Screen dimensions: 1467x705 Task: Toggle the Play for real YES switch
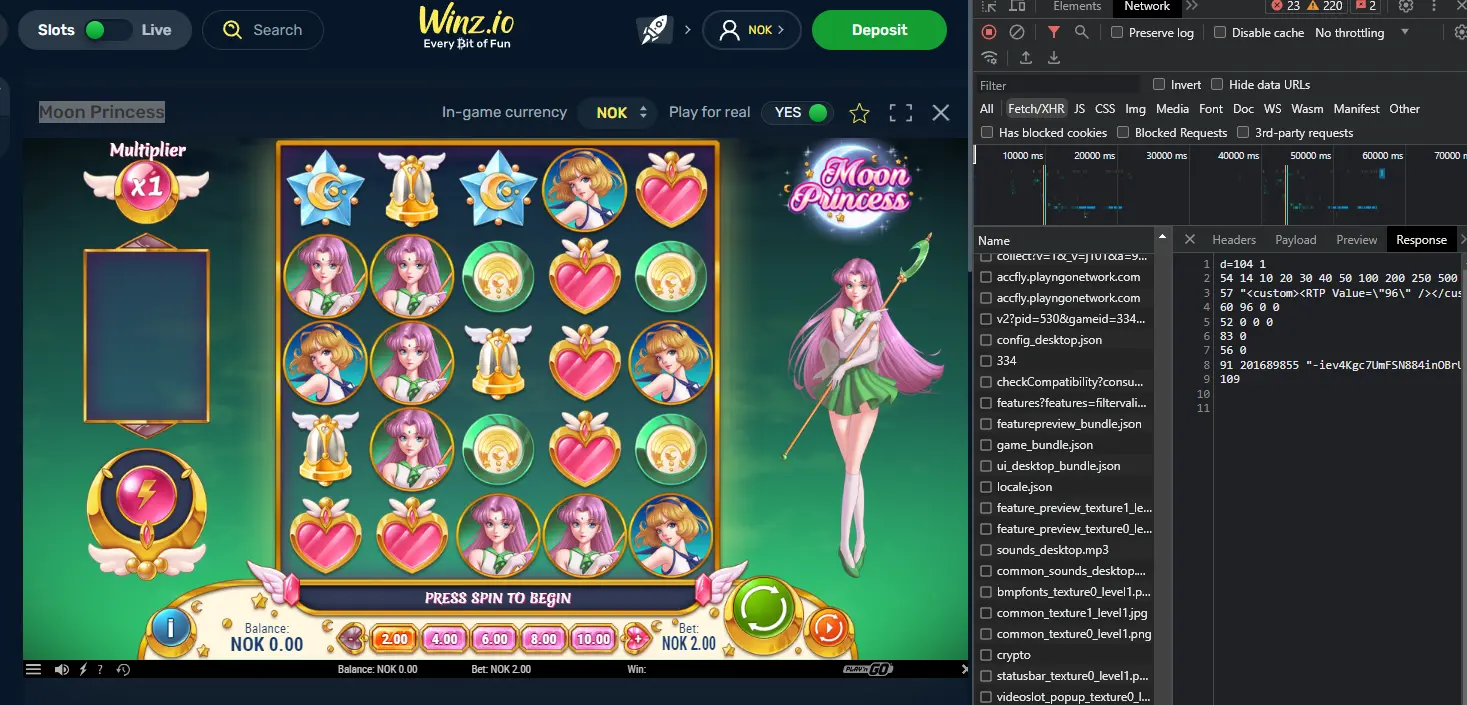[x=797, y=113]
